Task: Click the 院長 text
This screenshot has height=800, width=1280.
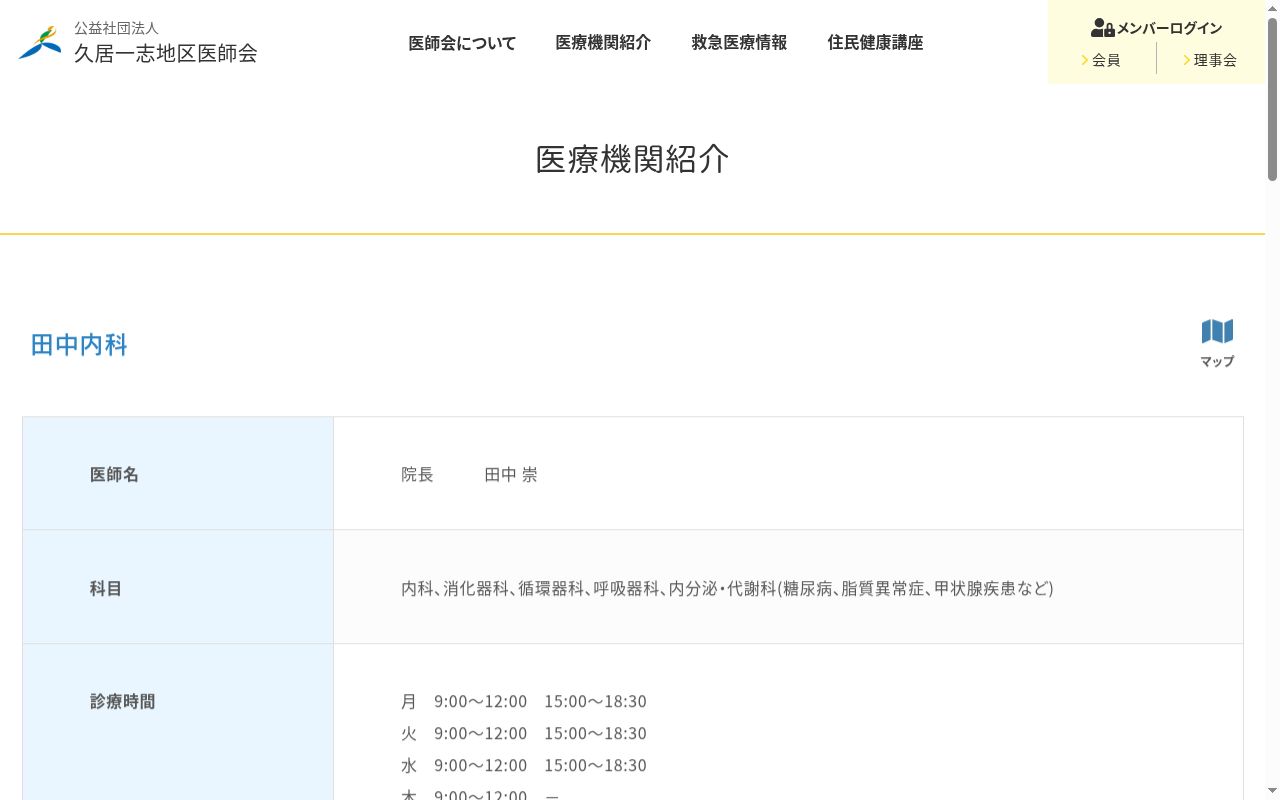Action: 417,474
